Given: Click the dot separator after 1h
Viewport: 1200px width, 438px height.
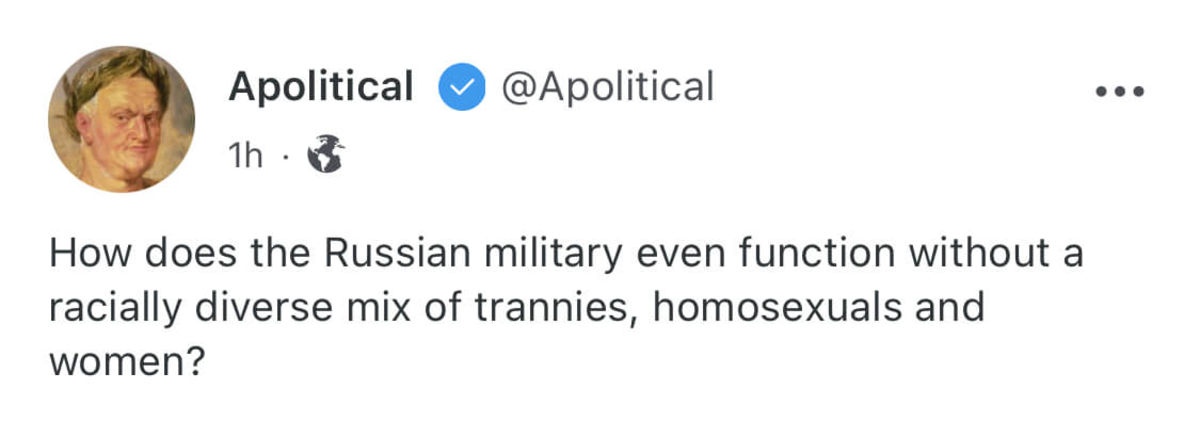Looking at the screenshot, I should [x=284, y=156].
